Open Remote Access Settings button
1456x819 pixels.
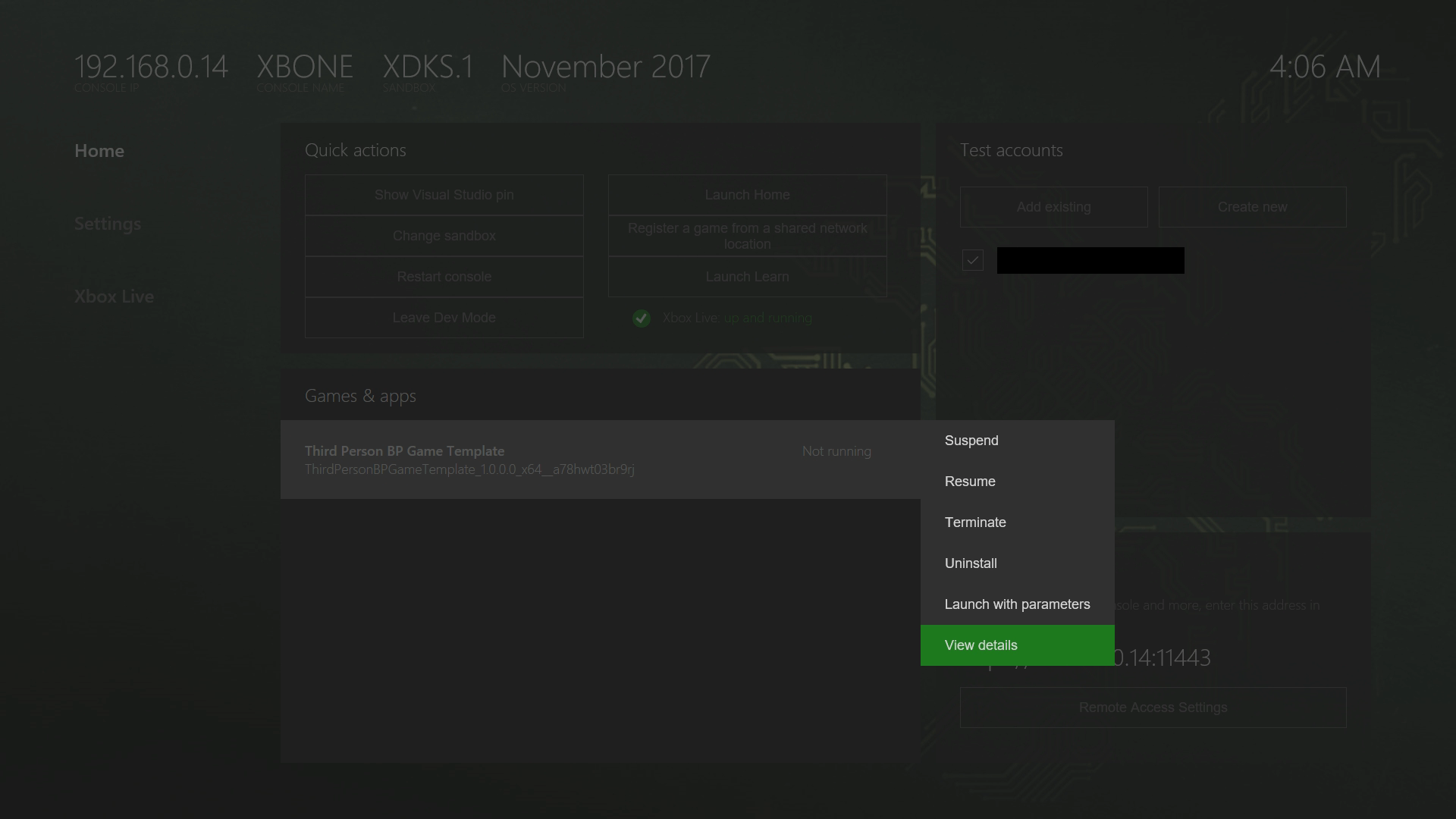point(1153,708)
